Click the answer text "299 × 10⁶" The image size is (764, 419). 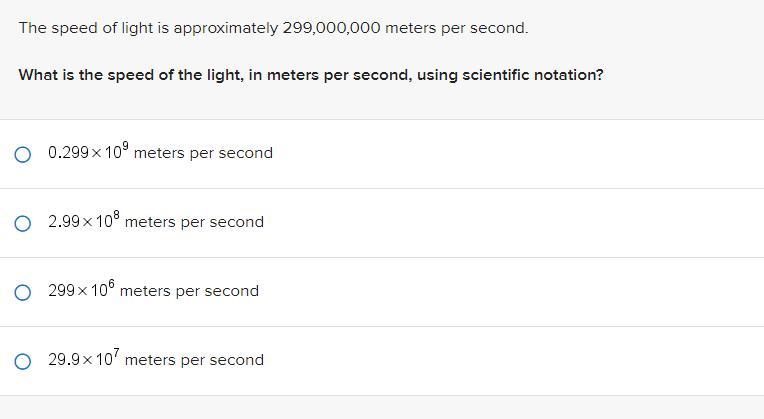(81, 291)
